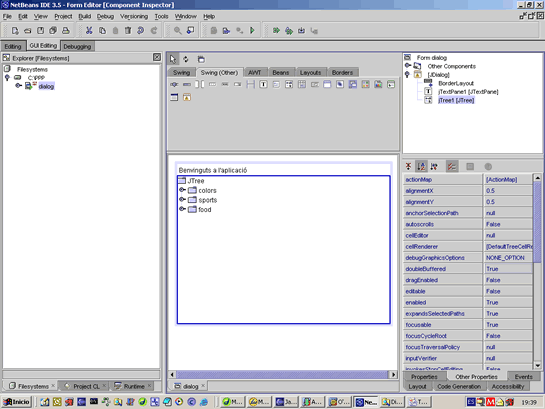Expand the sports node in JTree
Screen dimensions: 545x409
182,199
